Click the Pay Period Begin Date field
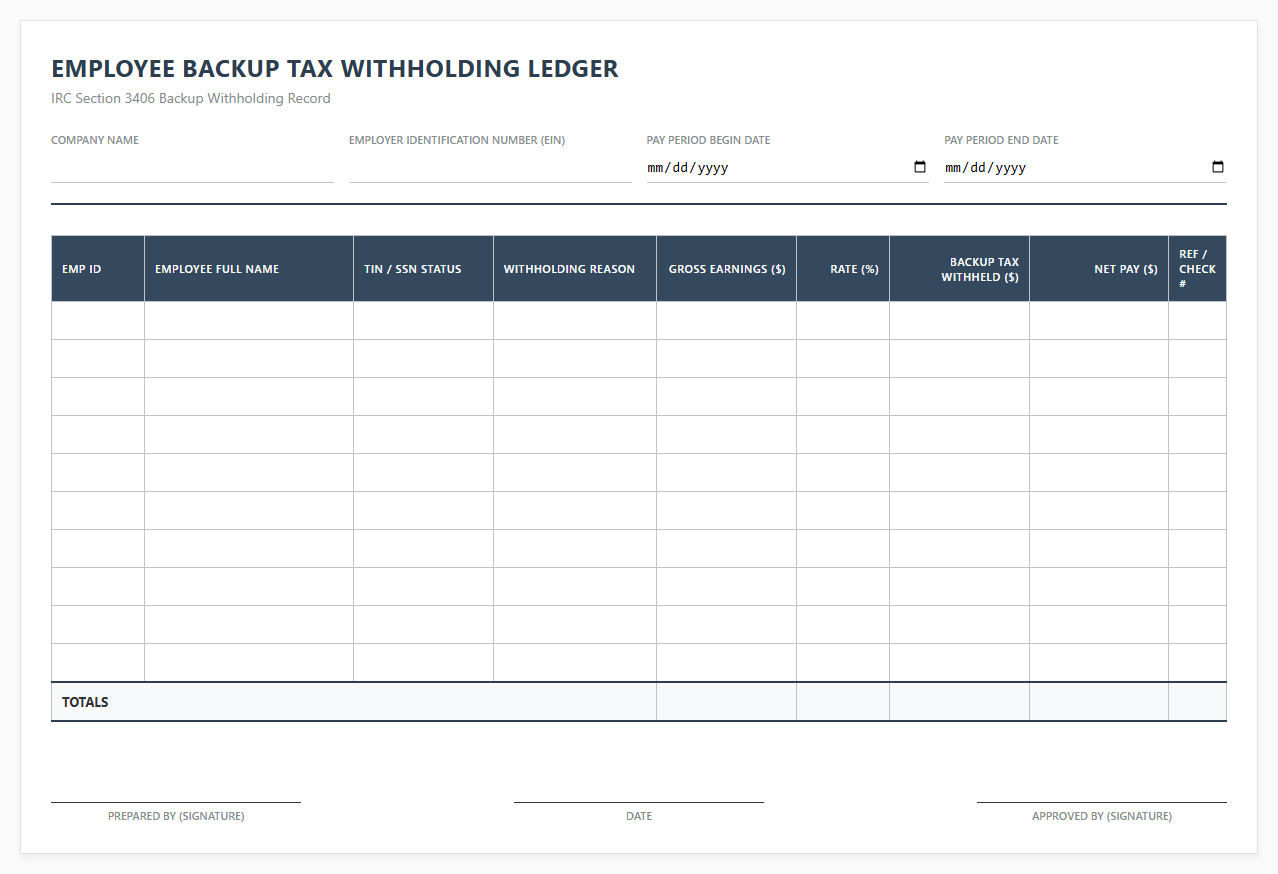Viewport: 1278px width, 874px height. tap(788, 167)
